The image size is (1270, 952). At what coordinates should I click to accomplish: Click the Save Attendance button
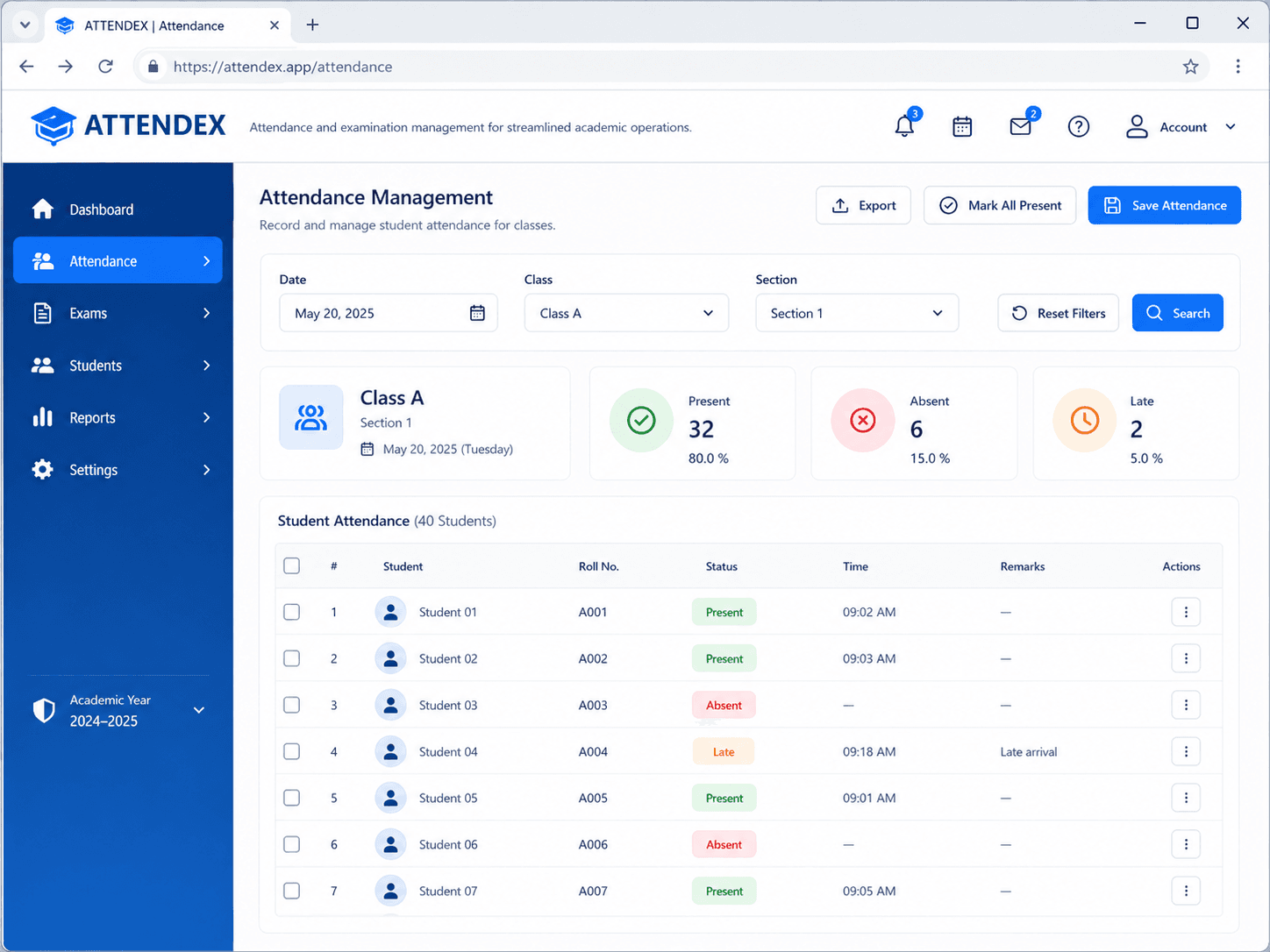point(1164,205)
